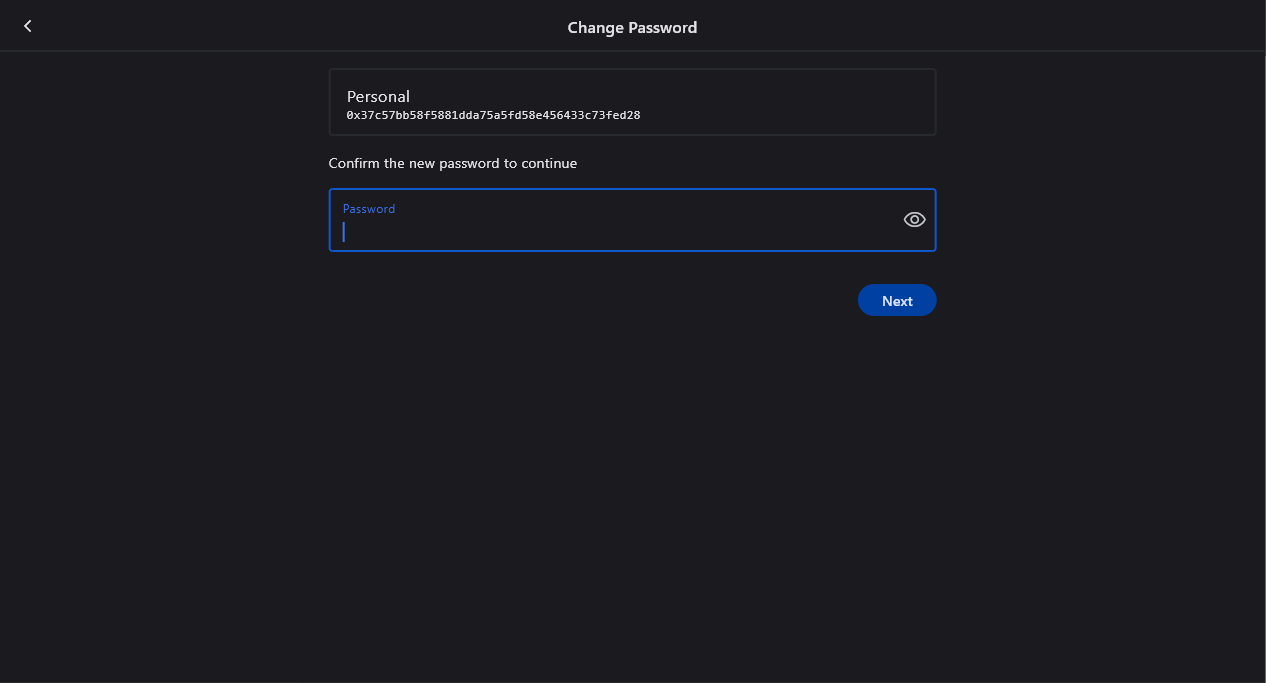Continue by clicking the blue Next button
Image resolution: width=1266 pixels, height=683 pixels.
[896, 300]
